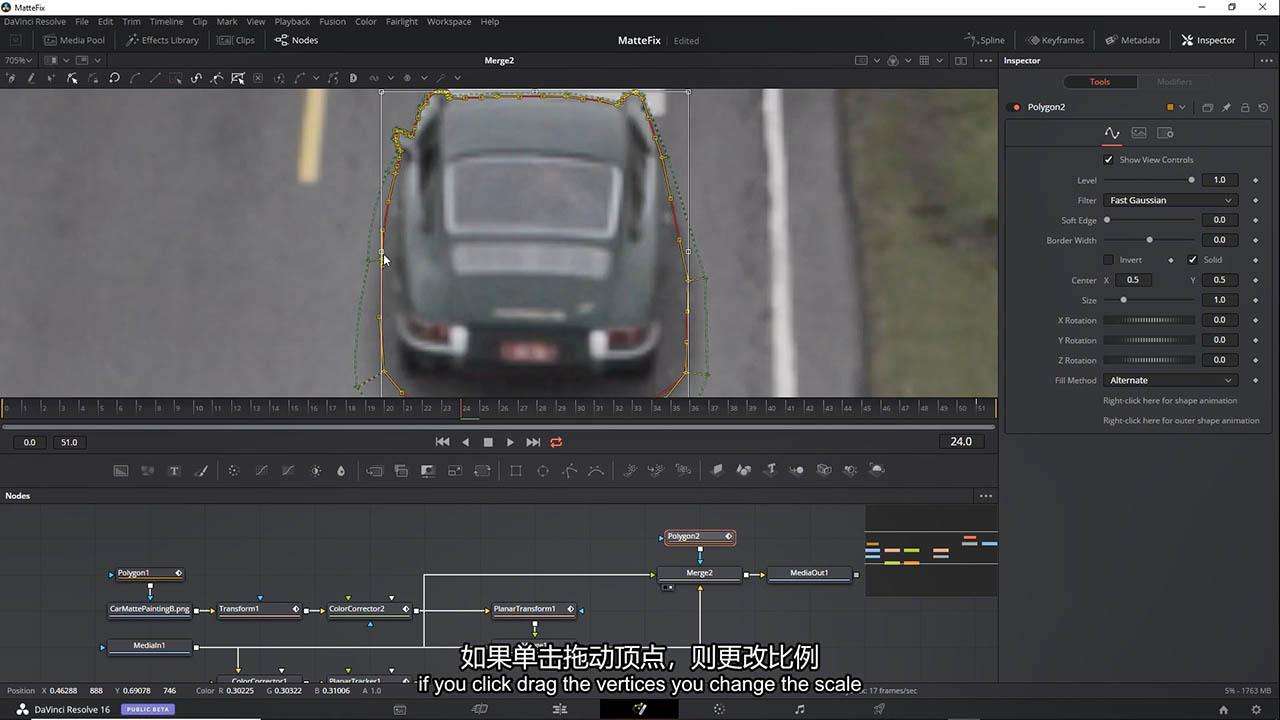Add Brightness Contrast tool from toolbar

[316, 471]
